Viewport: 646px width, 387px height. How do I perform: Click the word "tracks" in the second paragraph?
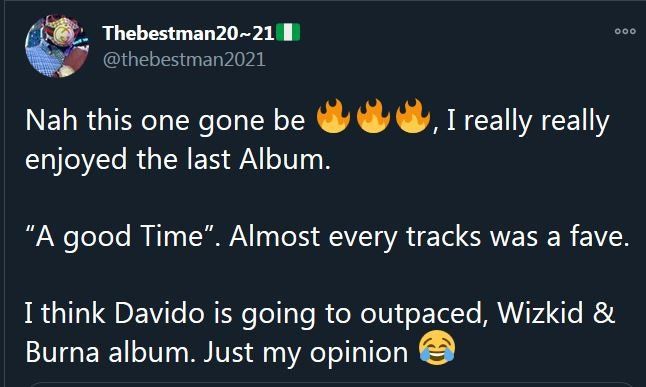click(443, 236)
